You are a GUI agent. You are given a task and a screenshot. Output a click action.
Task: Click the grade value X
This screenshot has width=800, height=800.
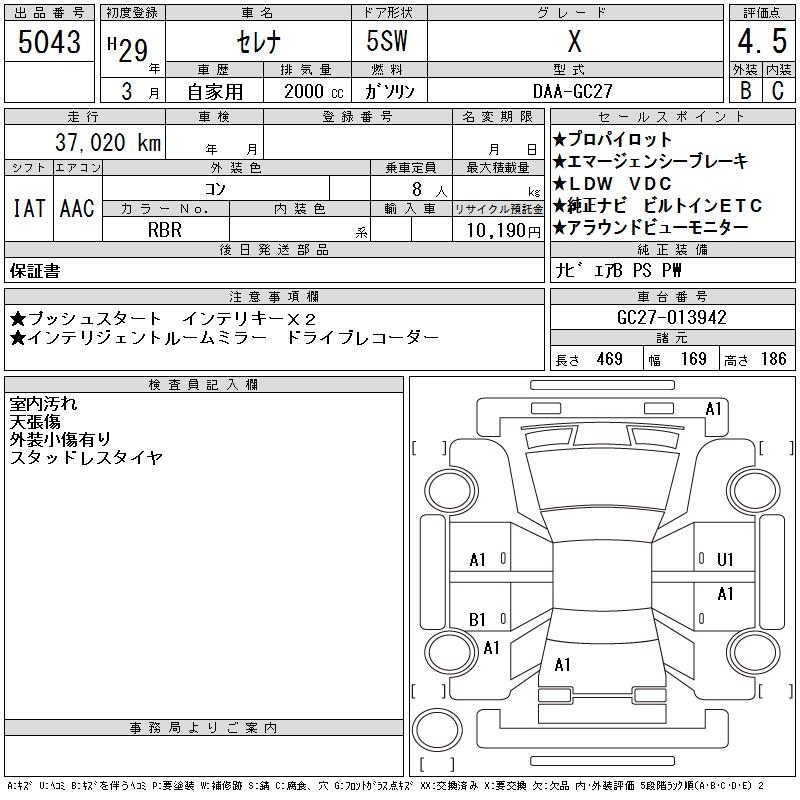(x=574, y=41)
